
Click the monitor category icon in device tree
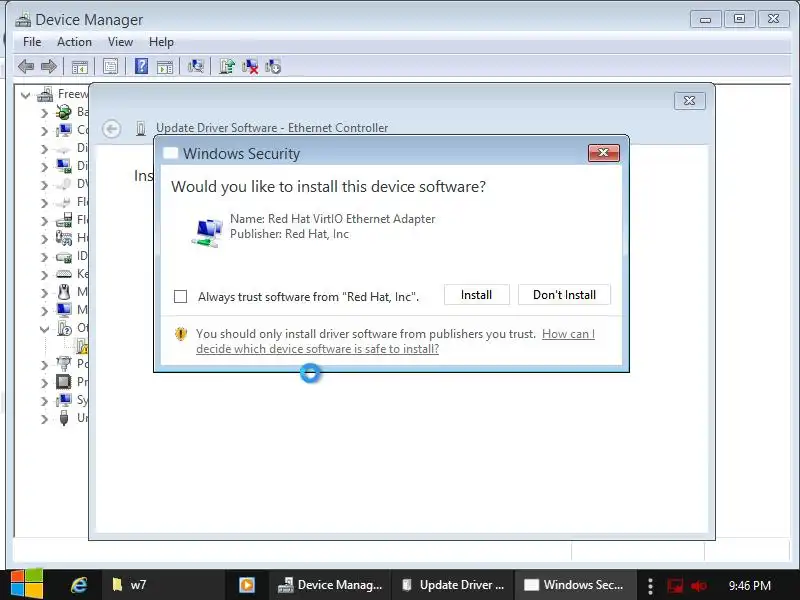(64, 310)
